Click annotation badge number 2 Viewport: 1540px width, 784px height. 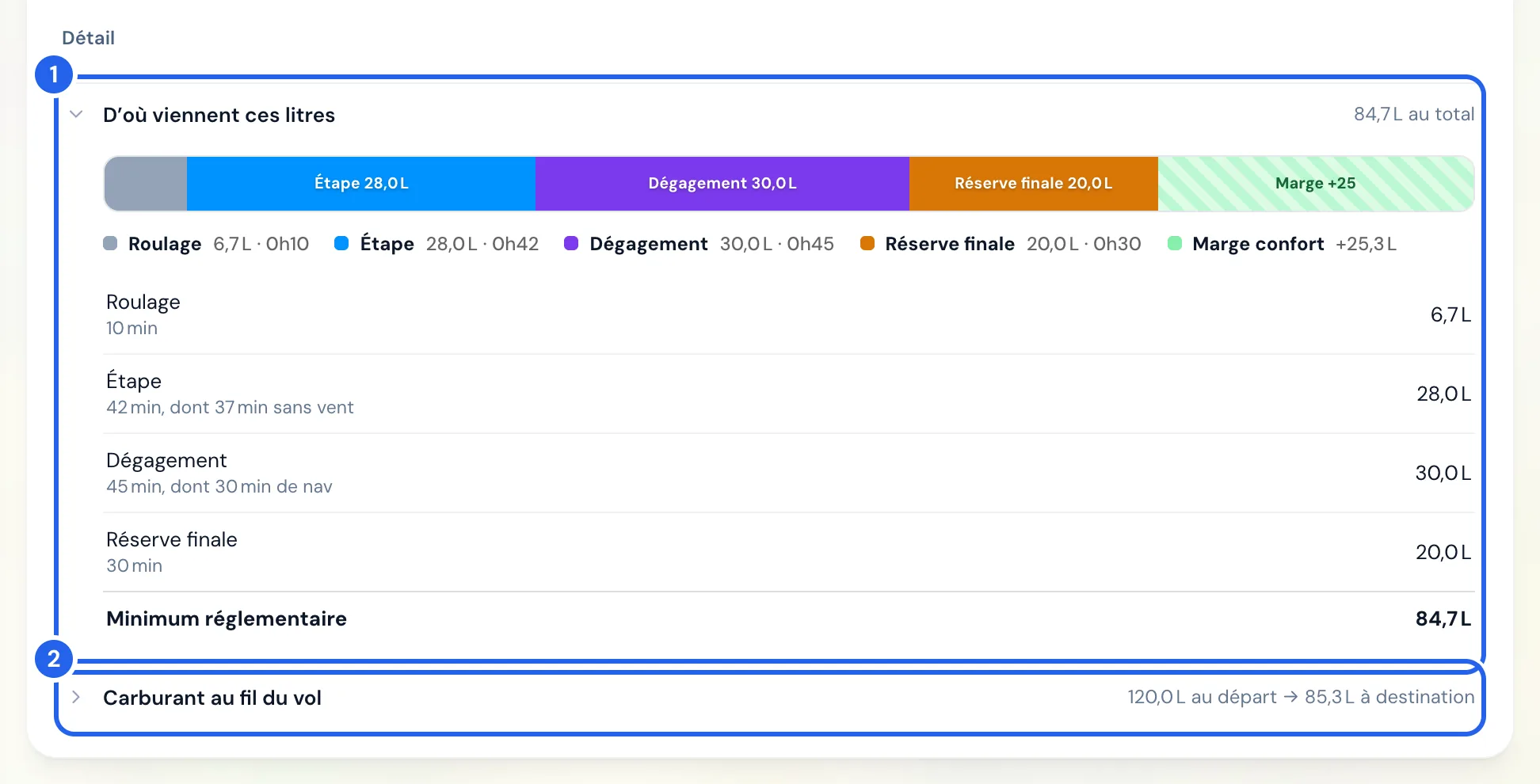click(54, 659)
